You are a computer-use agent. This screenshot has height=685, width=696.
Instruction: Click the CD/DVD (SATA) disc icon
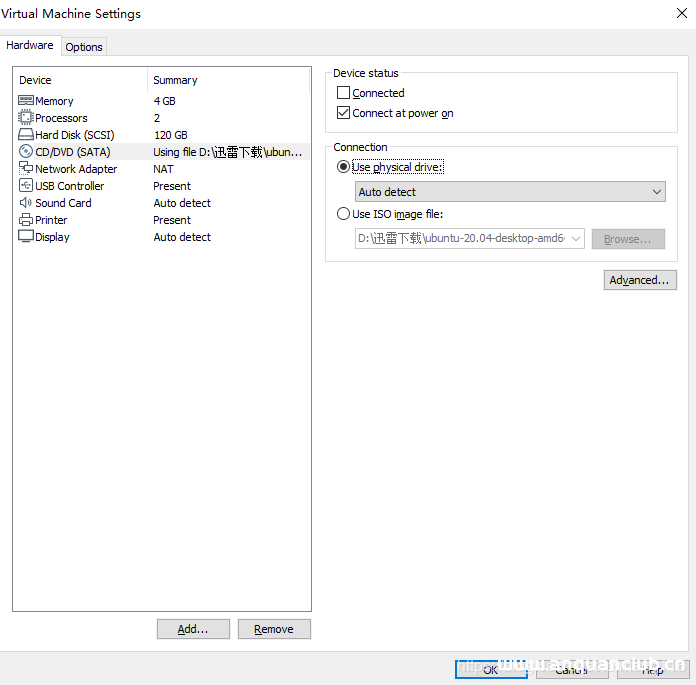pyautogui.click(x=26, y=152)
